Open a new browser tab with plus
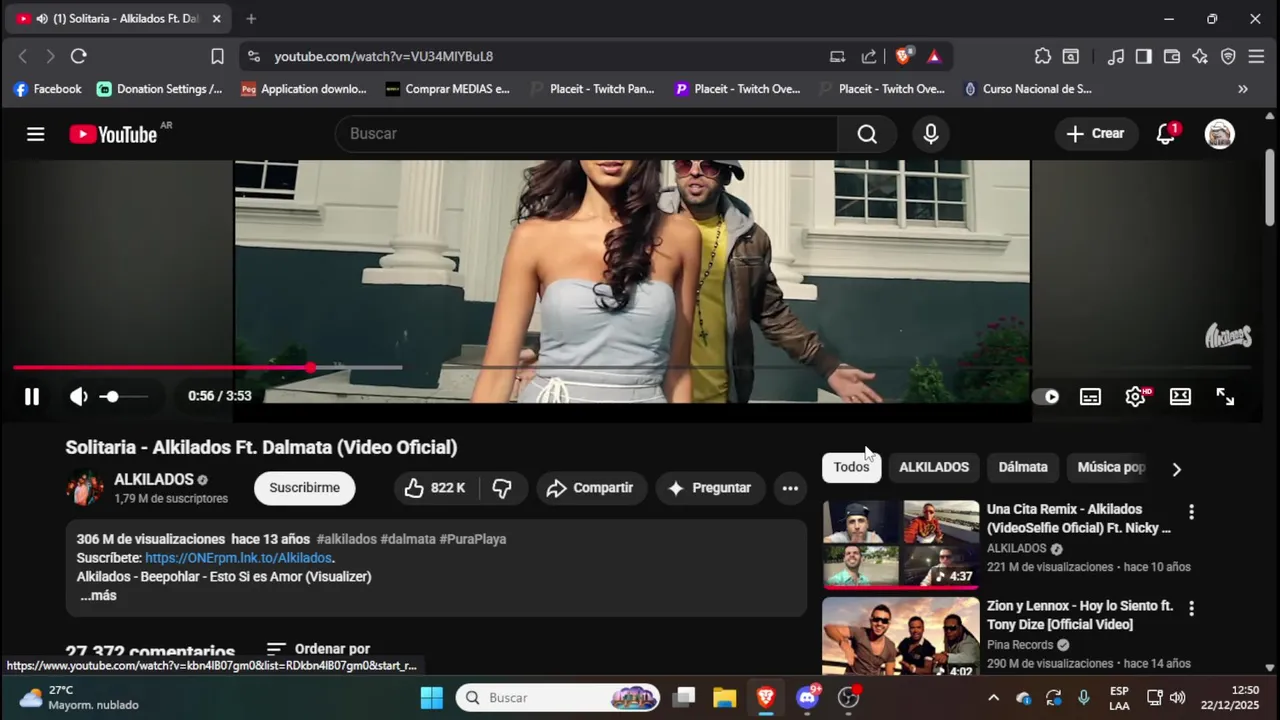Viewport: 1280px width, 720px height. (x=251, y=19)
